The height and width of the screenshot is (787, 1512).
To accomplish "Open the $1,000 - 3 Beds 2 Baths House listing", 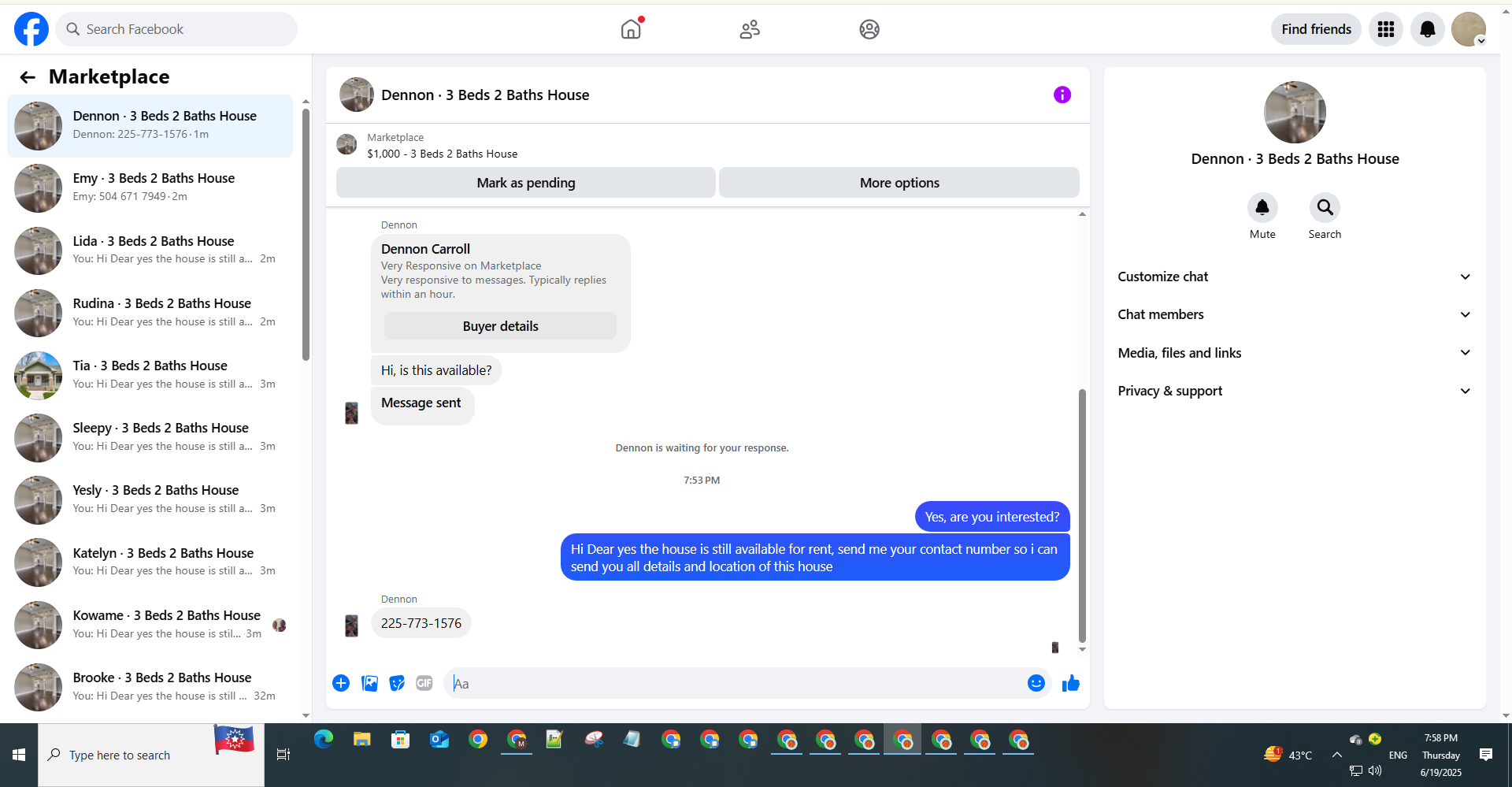I will tap(443, 154).
